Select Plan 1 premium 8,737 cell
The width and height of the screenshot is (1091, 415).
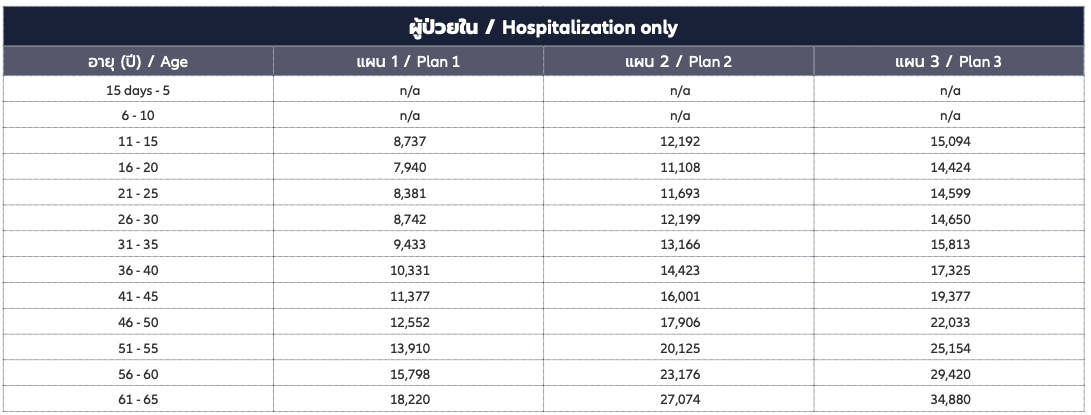click(x=408, y=141)
